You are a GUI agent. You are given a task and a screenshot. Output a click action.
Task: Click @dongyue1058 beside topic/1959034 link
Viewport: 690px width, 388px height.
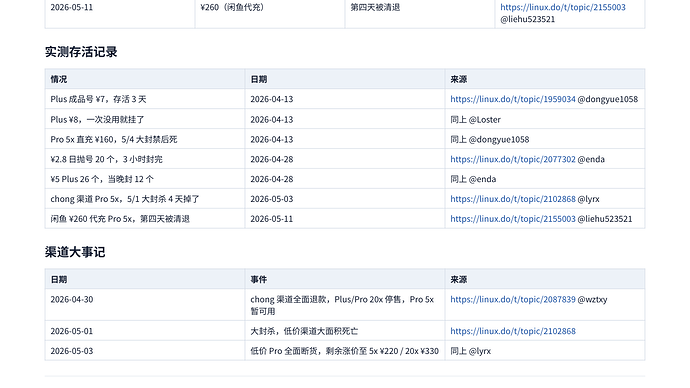click(608, 99)
